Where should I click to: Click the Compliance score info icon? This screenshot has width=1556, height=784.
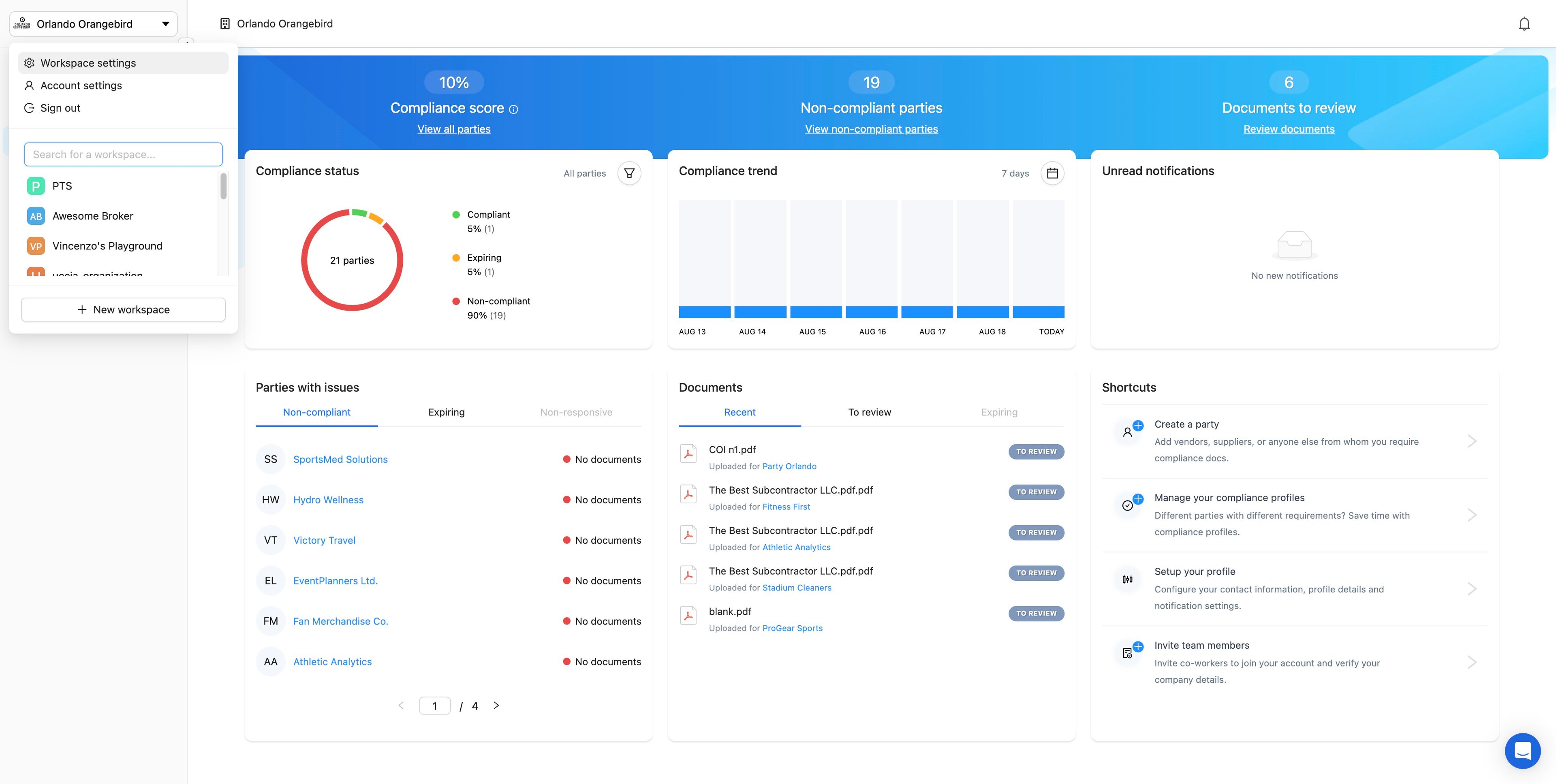(x=513, y=109)
